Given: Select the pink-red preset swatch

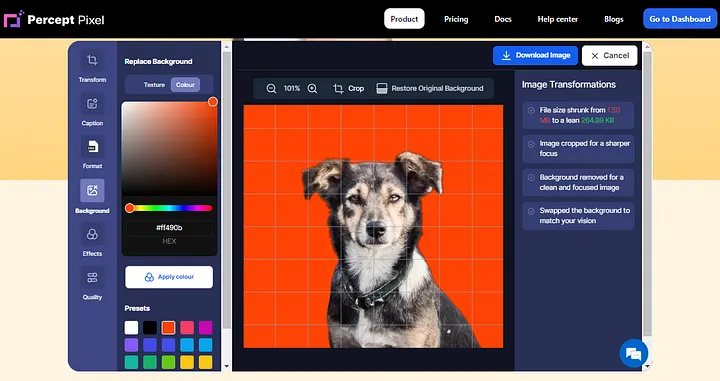Looking at the screenshot, I should [187, 328].
